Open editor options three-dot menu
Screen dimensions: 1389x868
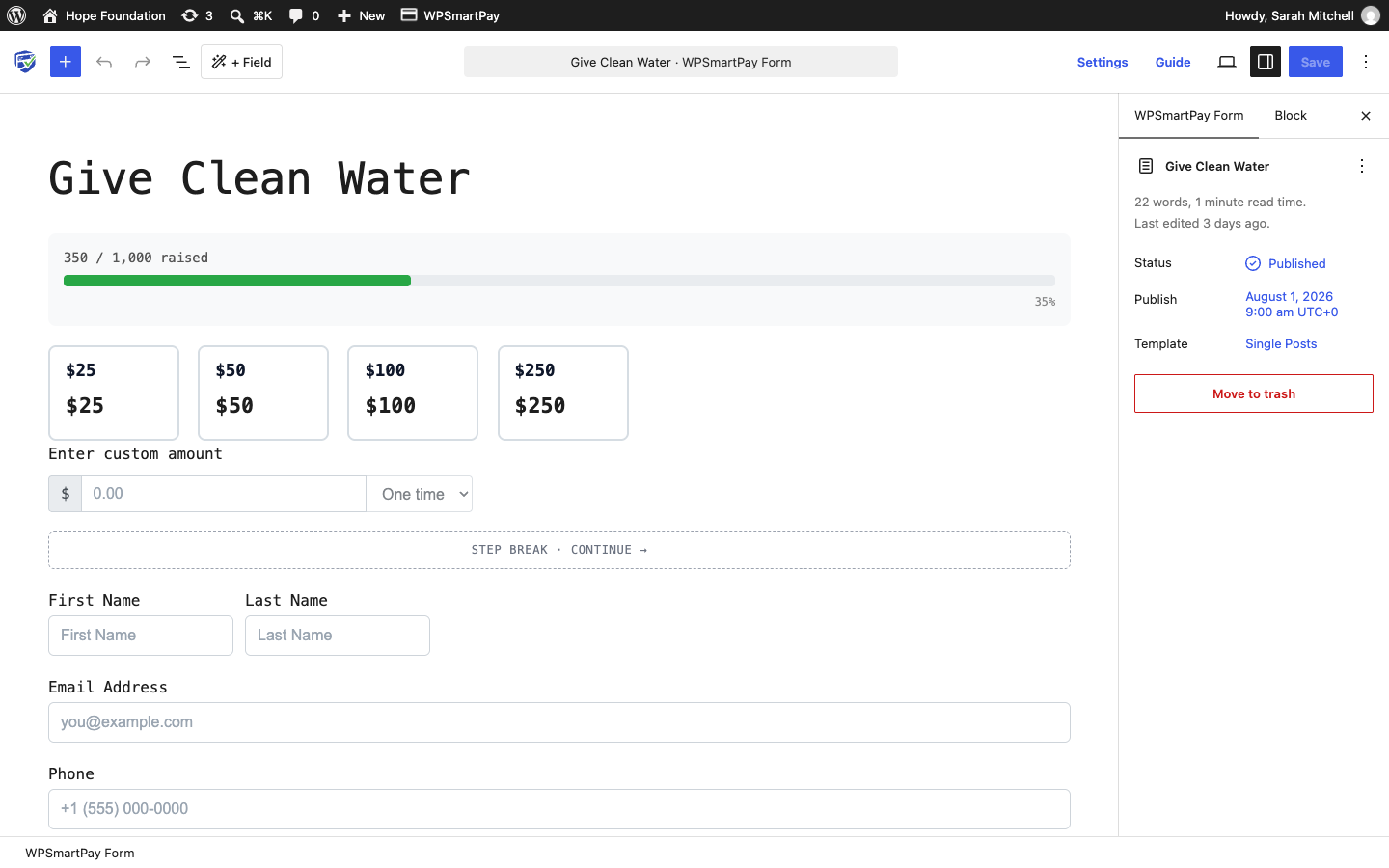pyautogui.click(x=1366, y=62)
